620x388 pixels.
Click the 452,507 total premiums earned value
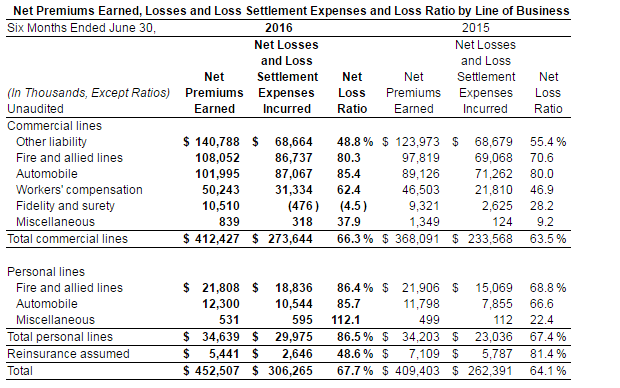coord(217,371)
